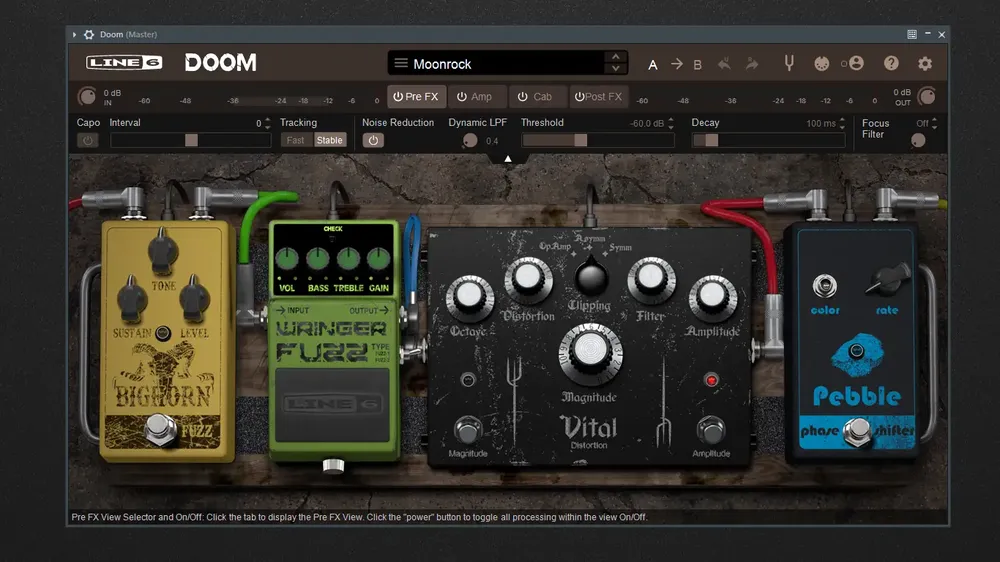Toggle the Cab power icon
1000x562 pixels.
pyautogui.click(x=522, y=96)
